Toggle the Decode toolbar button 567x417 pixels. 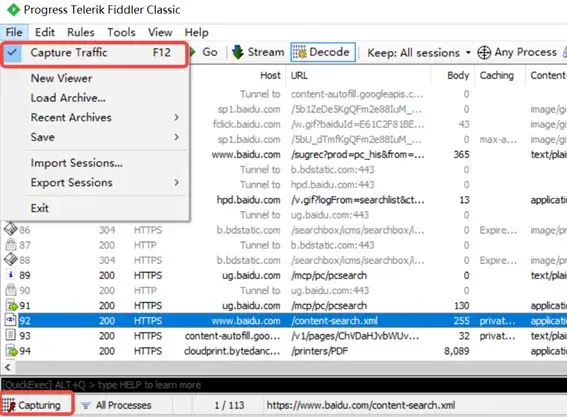[x=323, y=52]
